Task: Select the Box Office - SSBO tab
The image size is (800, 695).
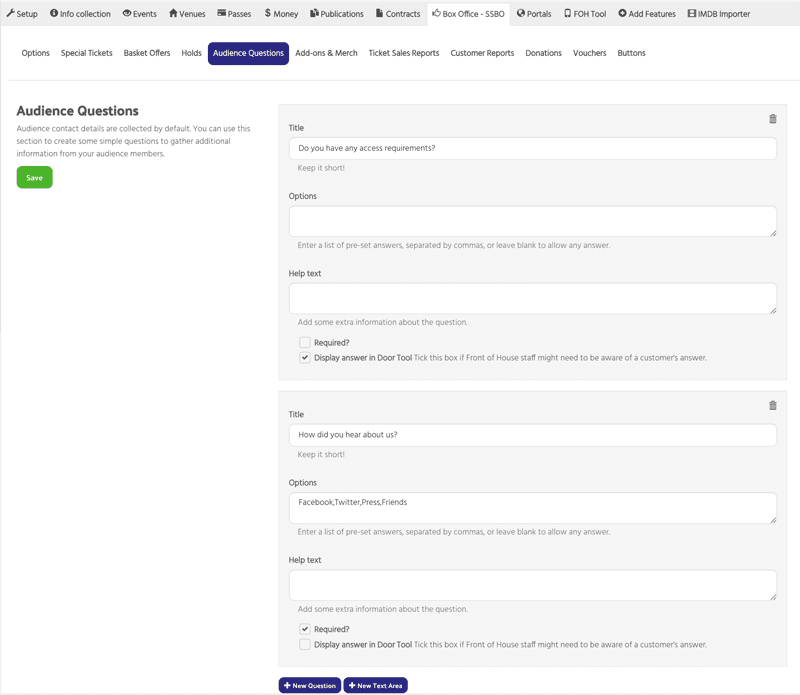Action: (468, 14)
